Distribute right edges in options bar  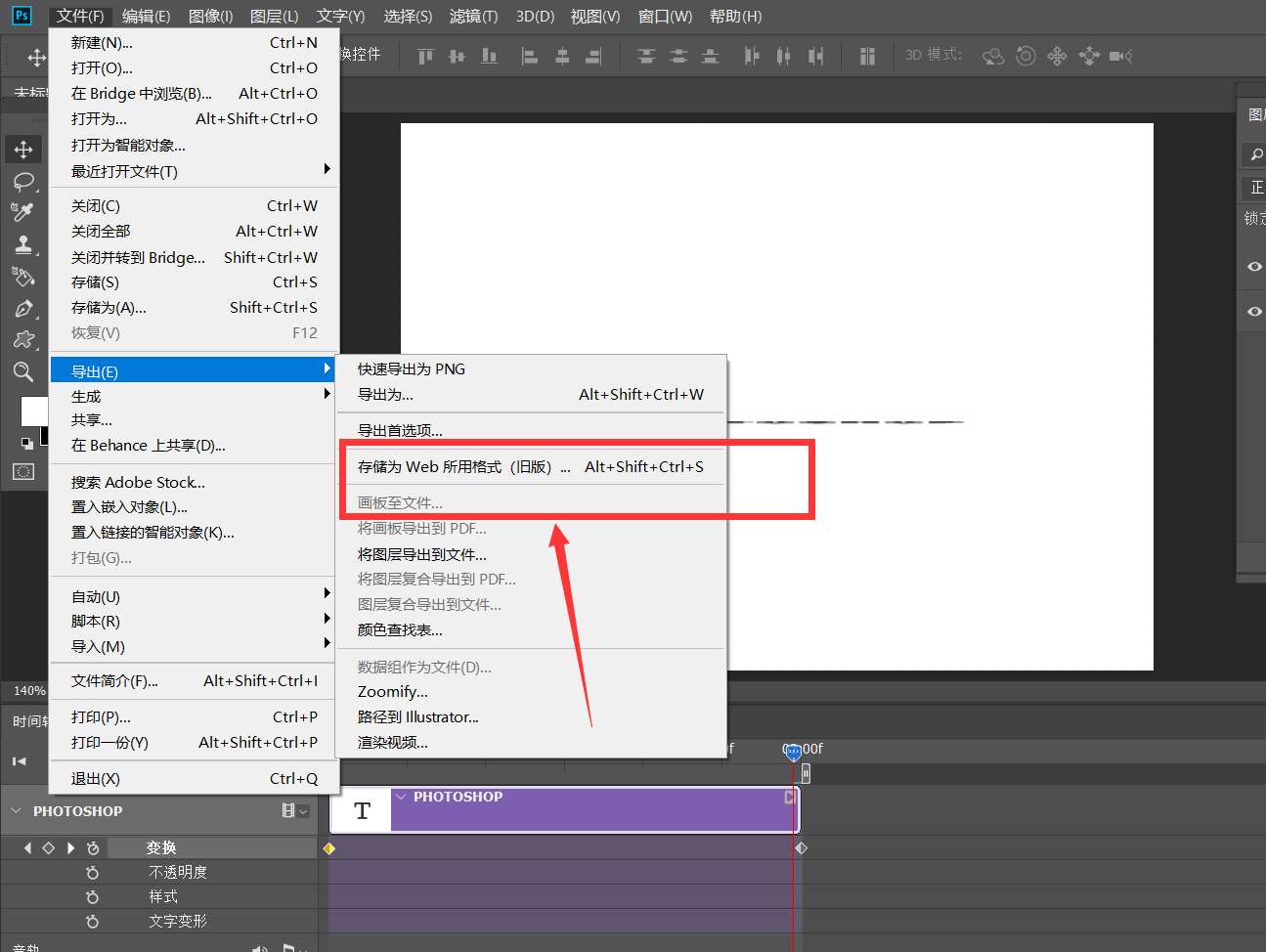click(815, 56)
